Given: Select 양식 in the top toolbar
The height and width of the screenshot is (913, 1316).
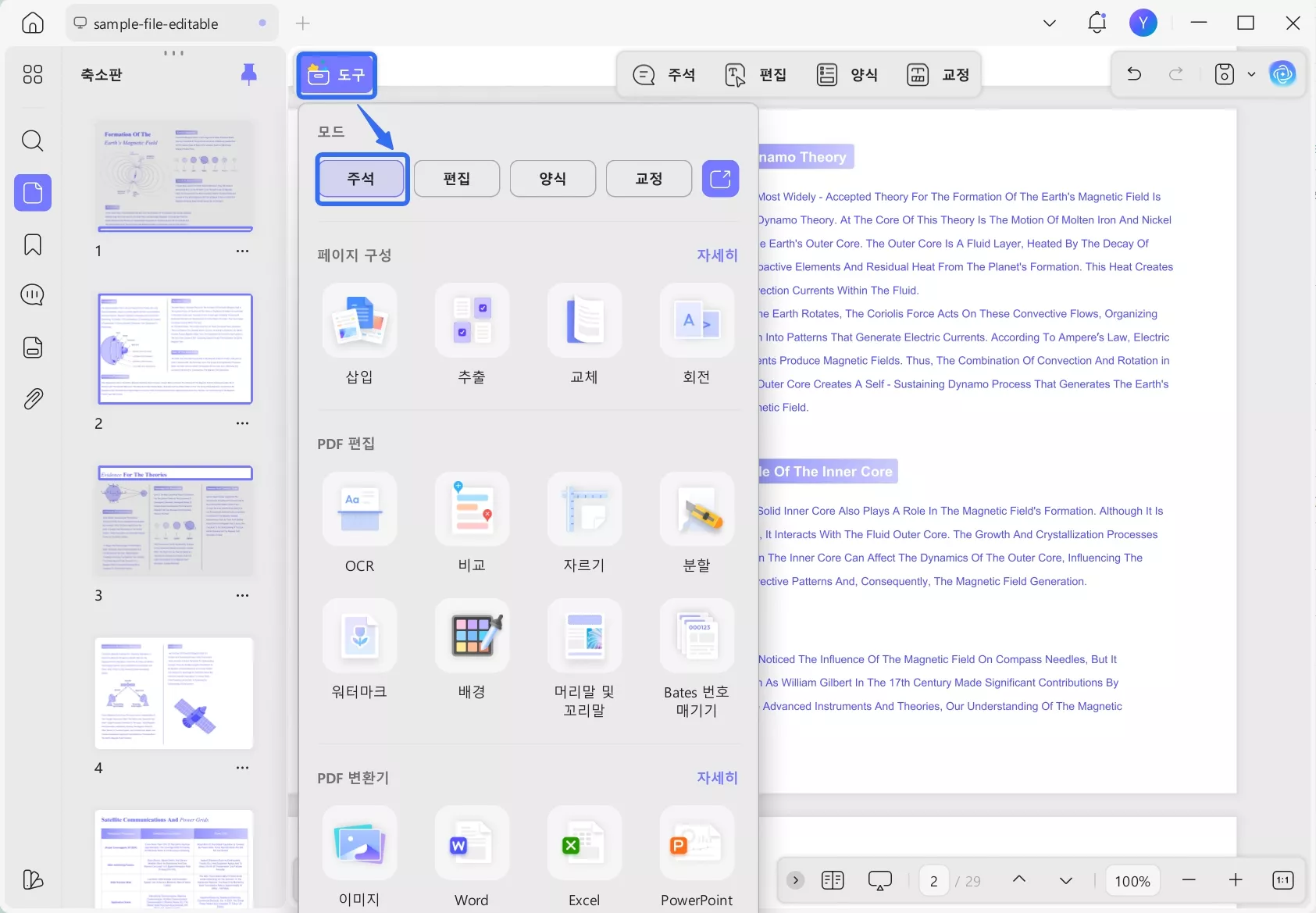Looking at the screenshot, I should point(847,74).
